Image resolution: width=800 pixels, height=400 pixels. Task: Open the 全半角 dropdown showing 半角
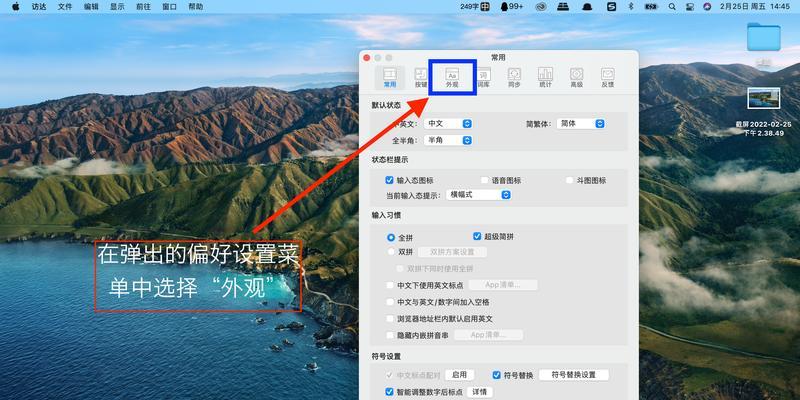pyautogui.click(x=449, y=140)
